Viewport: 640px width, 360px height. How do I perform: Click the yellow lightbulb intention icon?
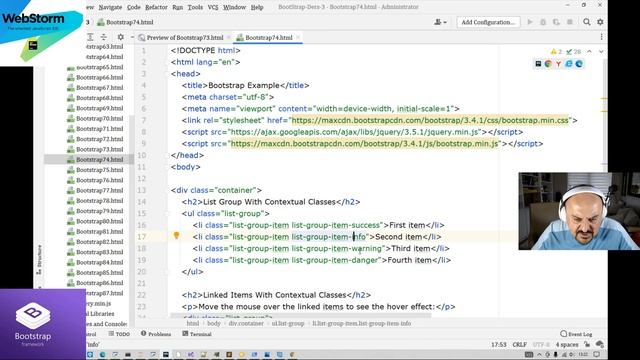tap(176, 236)
